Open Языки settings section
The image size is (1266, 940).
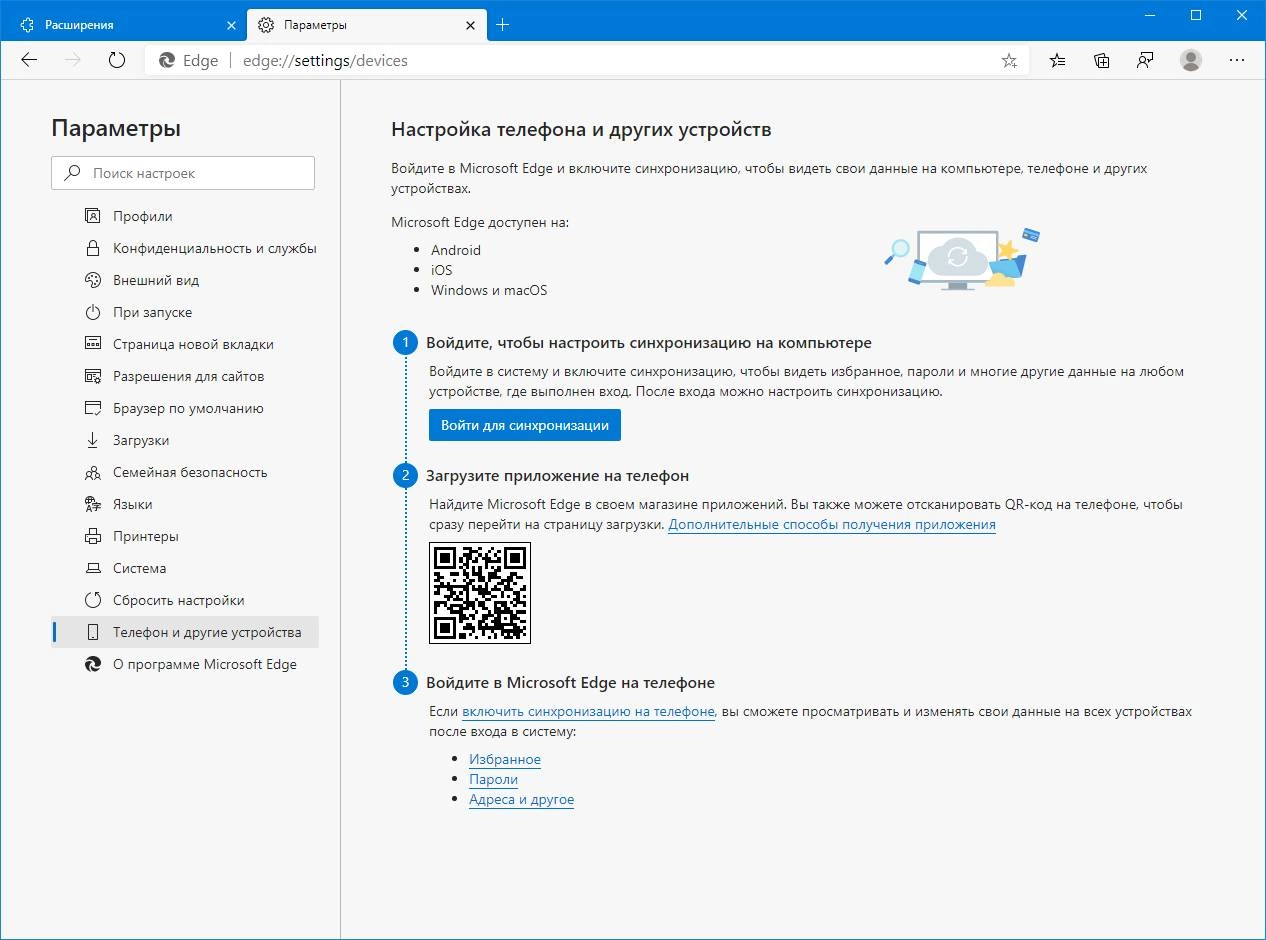tap(133, 504)
